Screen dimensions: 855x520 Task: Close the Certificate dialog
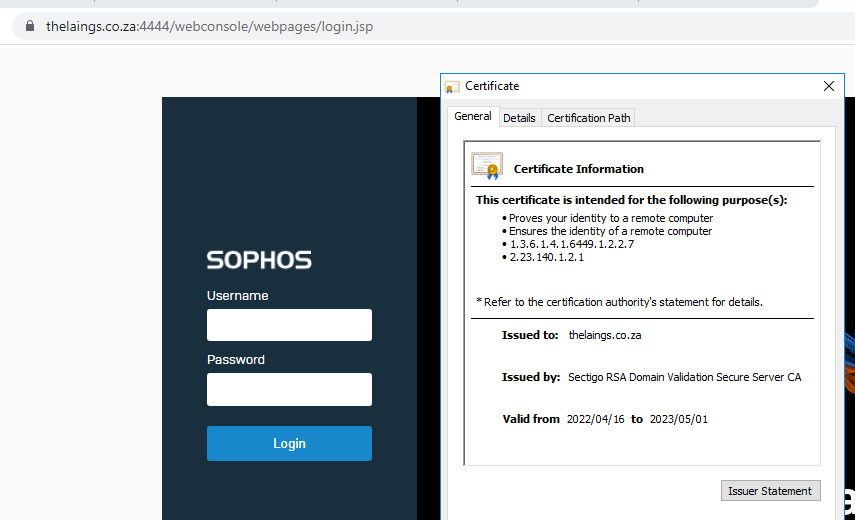pos(829,86)
